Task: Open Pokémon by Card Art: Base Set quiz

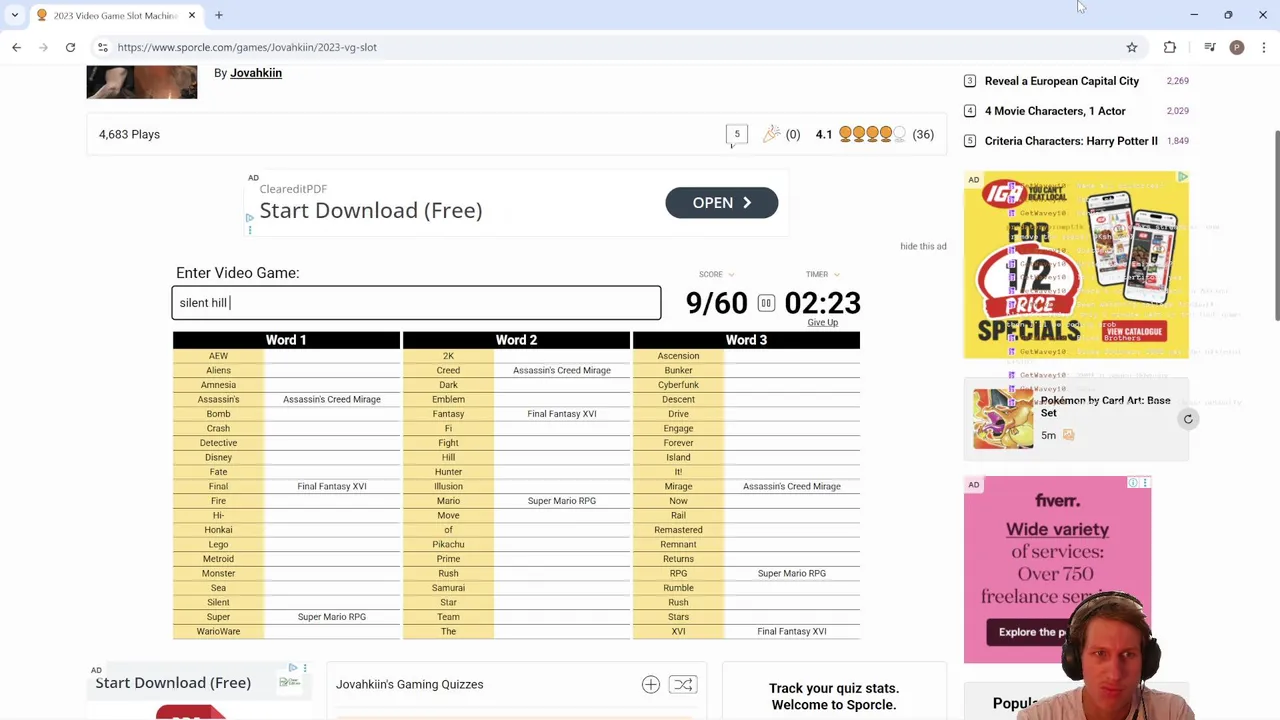Action: point(1105,406)
